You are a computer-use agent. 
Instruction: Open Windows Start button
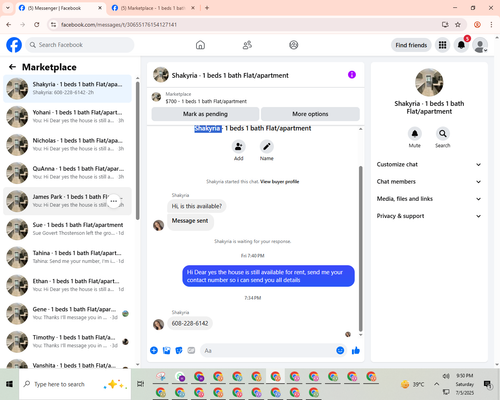(9, 384)
